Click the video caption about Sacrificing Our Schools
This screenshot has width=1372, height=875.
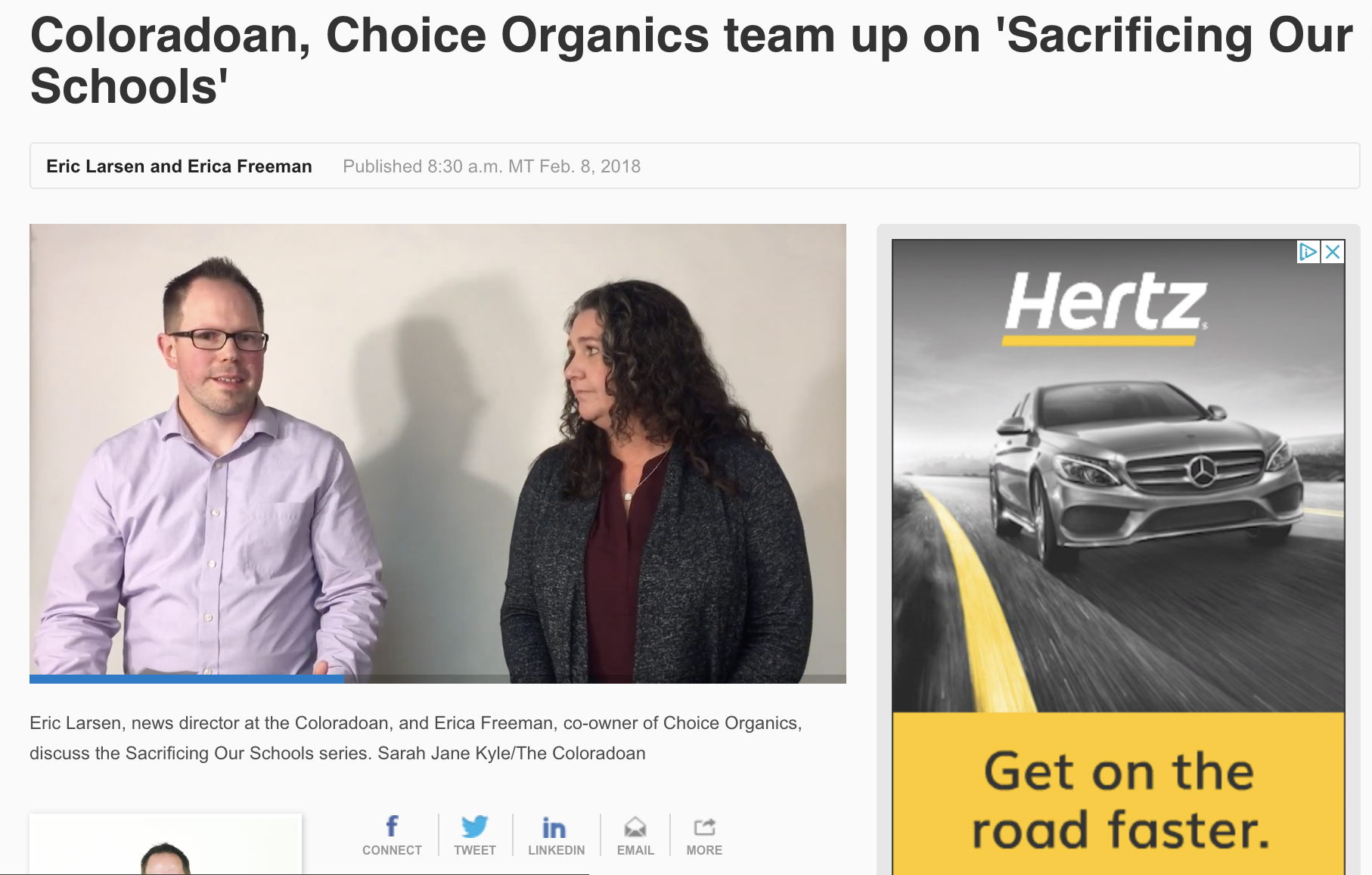click(415, 738)
